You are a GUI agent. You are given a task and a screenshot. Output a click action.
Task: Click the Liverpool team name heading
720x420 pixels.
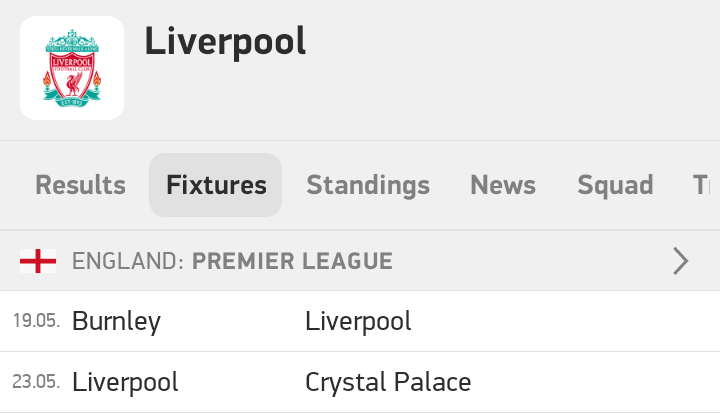tap(225, 41)
